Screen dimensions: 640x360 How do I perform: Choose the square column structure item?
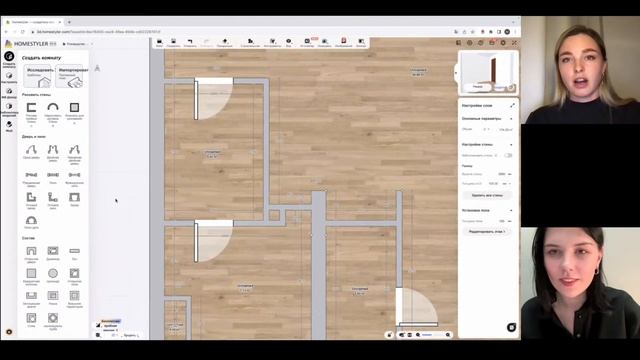point(31,273)
